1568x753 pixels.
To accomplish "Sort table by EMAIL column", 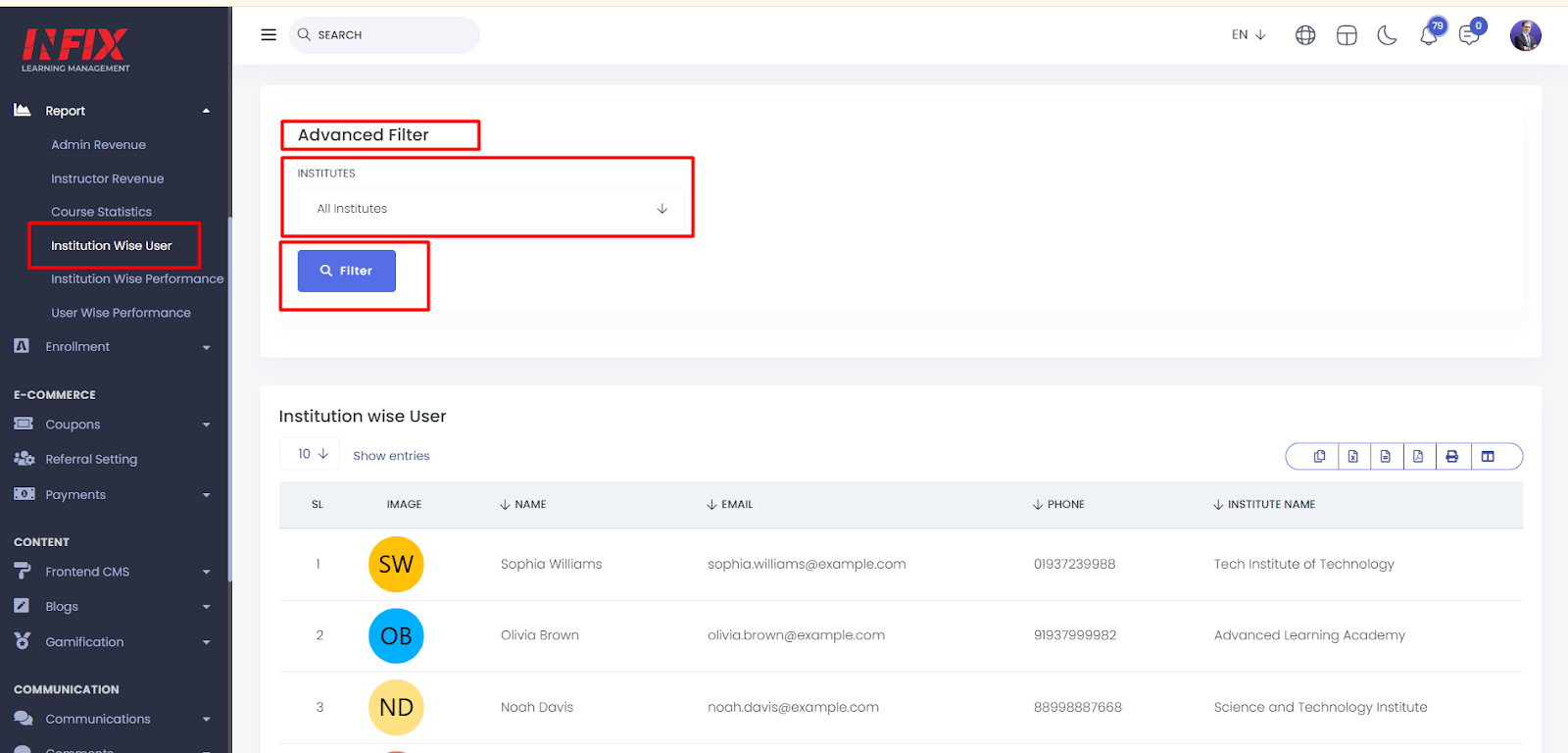I will point(730,504).
